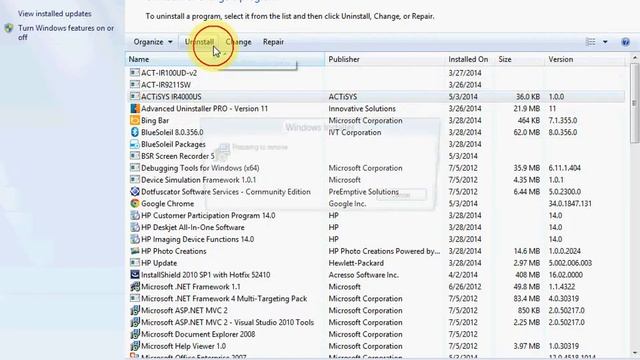Image resolution: width=640 pixels, height=360 pixels.
Task: Open Turn Windows features on or off
Action: click(66, 33)
